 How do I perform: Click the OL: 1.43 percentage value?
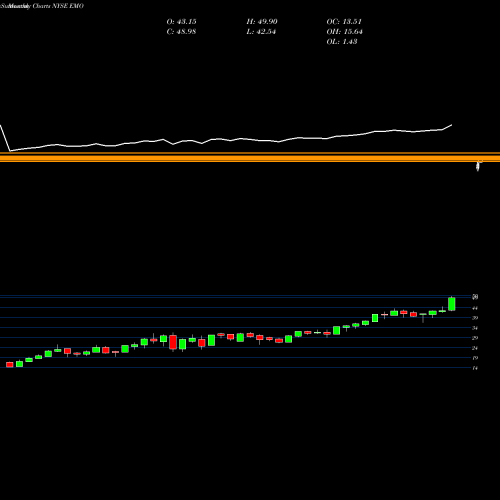coord(342,42)
